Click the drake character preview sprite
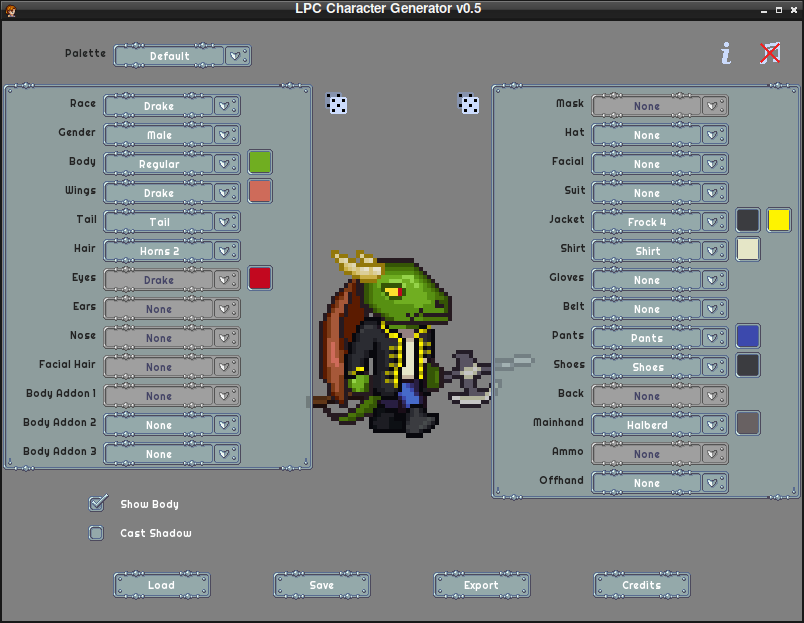 point(405,344)
